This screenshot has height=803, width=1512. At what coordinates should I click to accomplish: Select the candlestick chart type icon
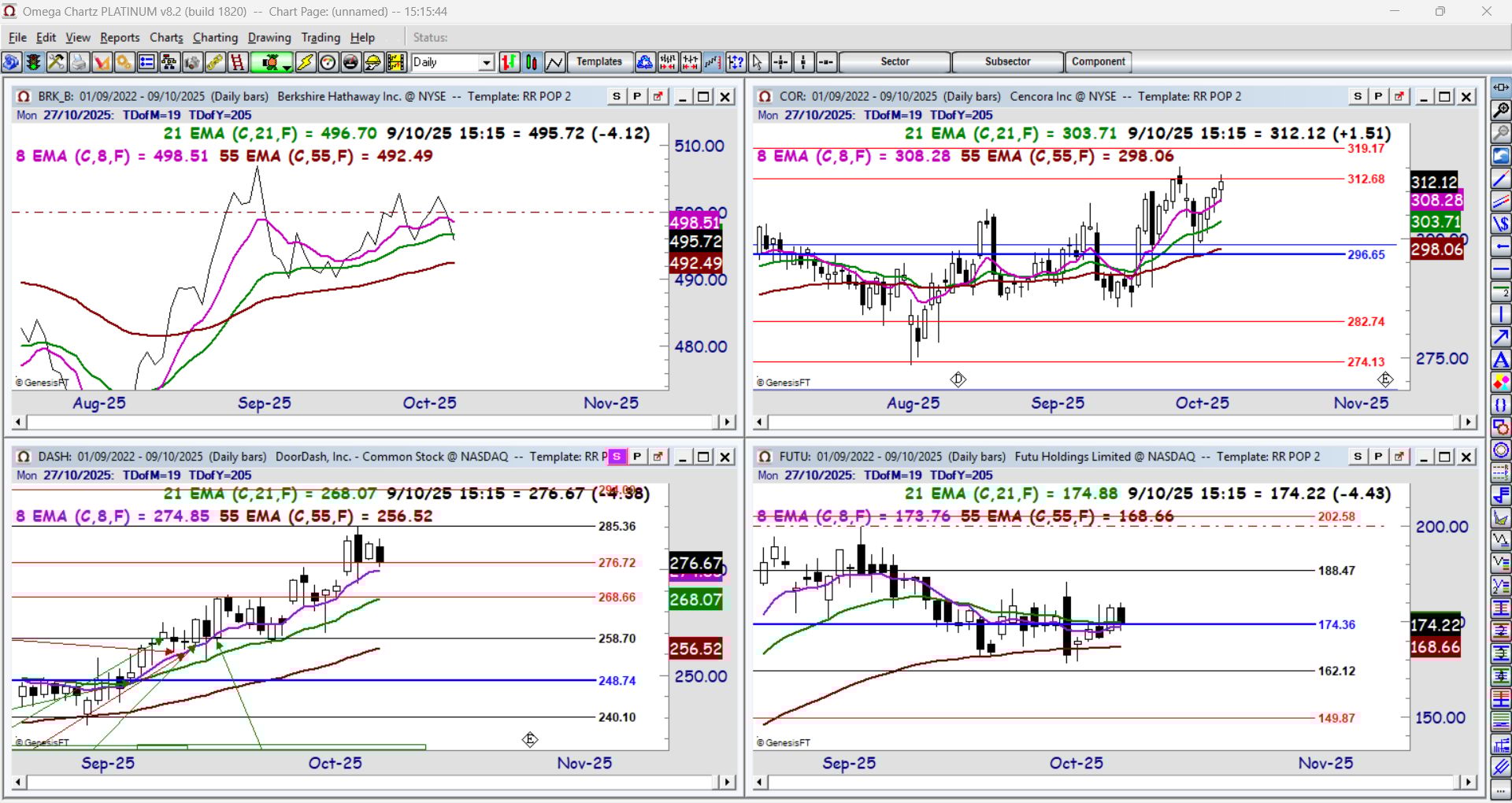point(532,62)
